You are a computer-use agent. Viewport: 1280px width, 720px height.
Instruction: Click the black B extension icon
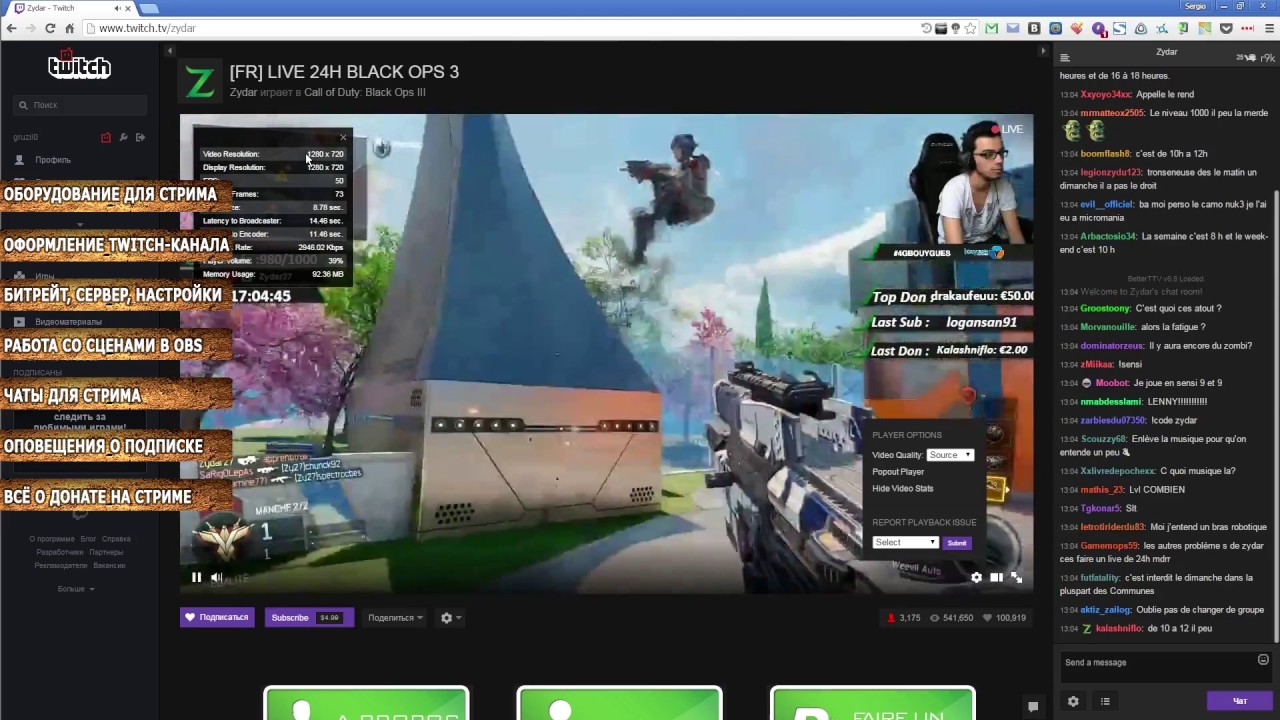[x=1034, y=28]
